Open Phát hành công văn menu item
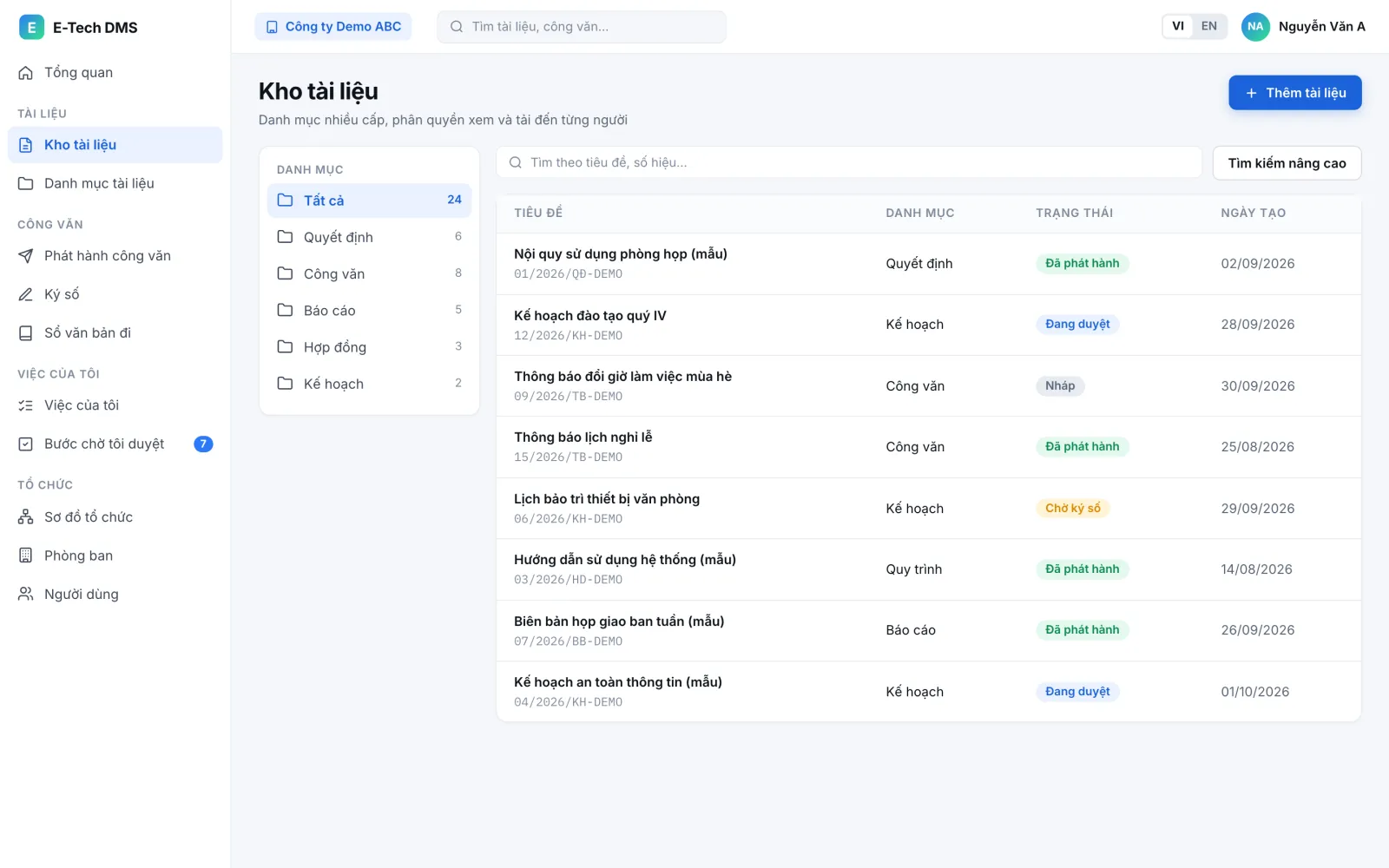Viewport: 1389px width, 868px height. (115, 256)
